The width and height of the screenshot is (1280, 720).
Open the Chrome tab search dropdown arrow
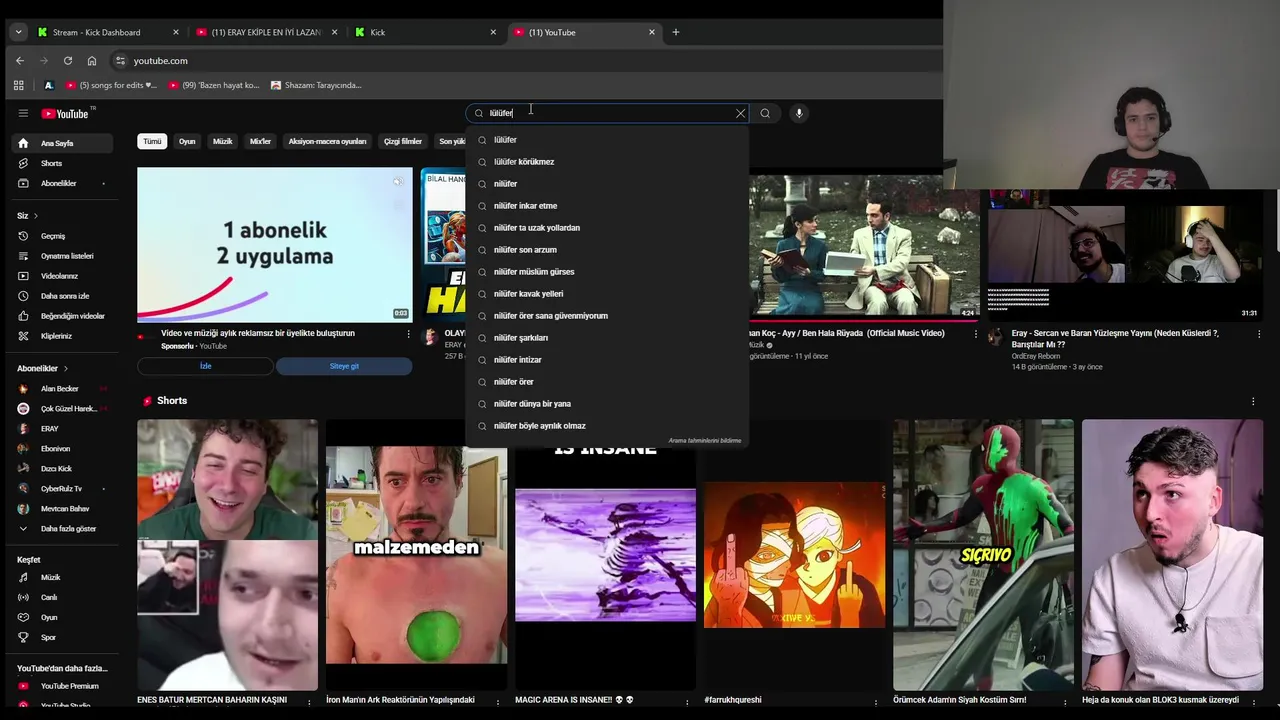[x=18, y=32]
